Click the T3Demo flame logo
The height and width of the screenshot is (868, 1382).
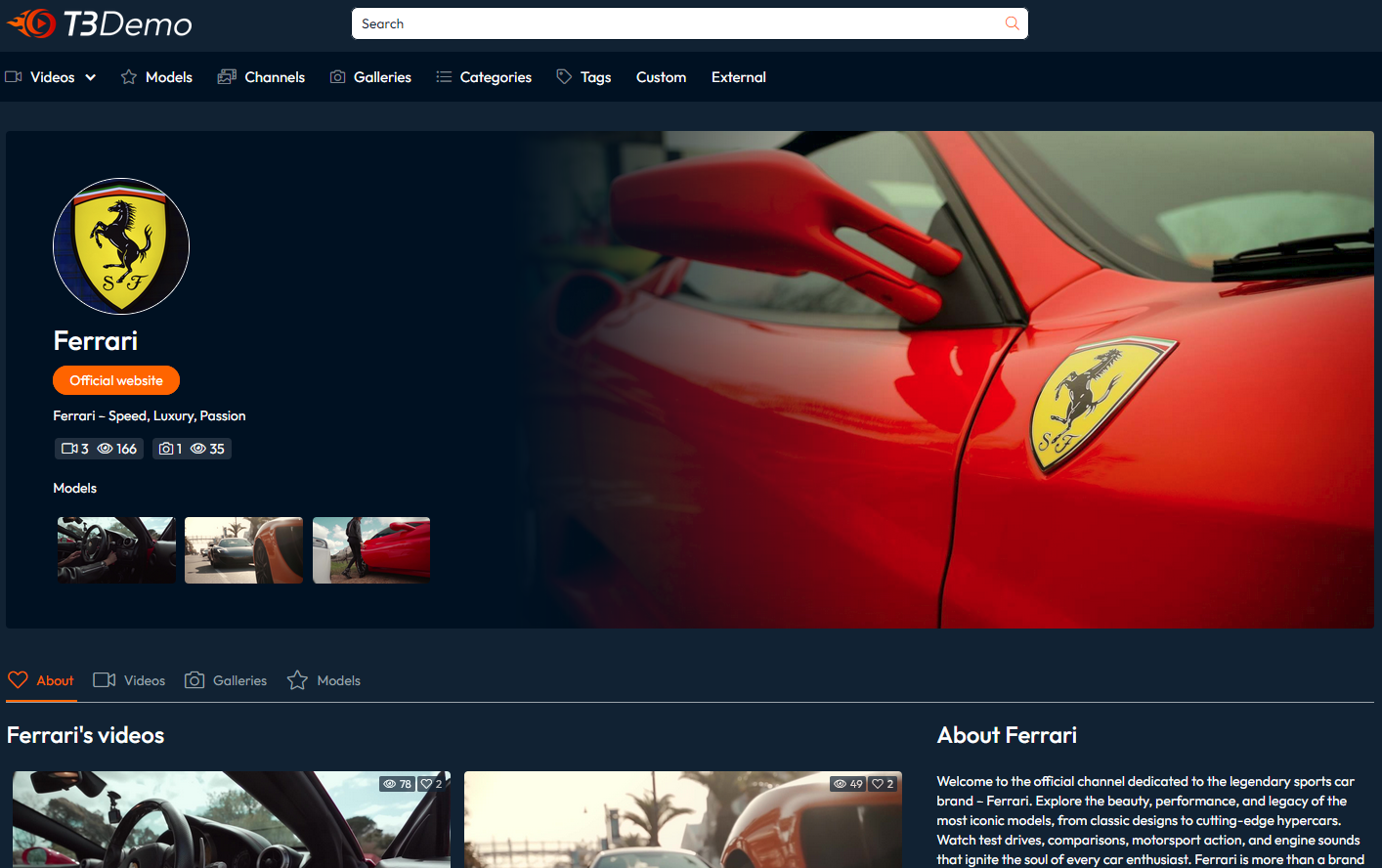(x=31, y=23)
